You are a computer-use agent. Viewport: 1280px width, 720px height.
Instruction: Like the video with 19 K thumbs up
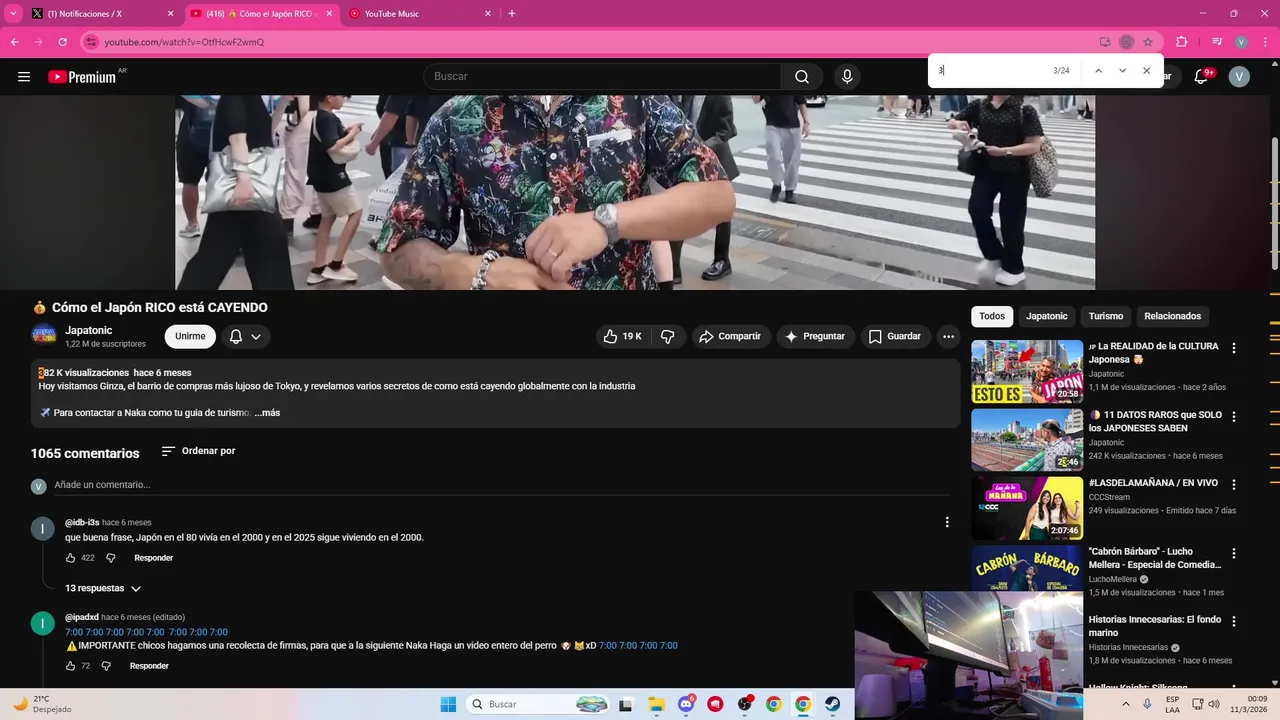pos(622,337)
